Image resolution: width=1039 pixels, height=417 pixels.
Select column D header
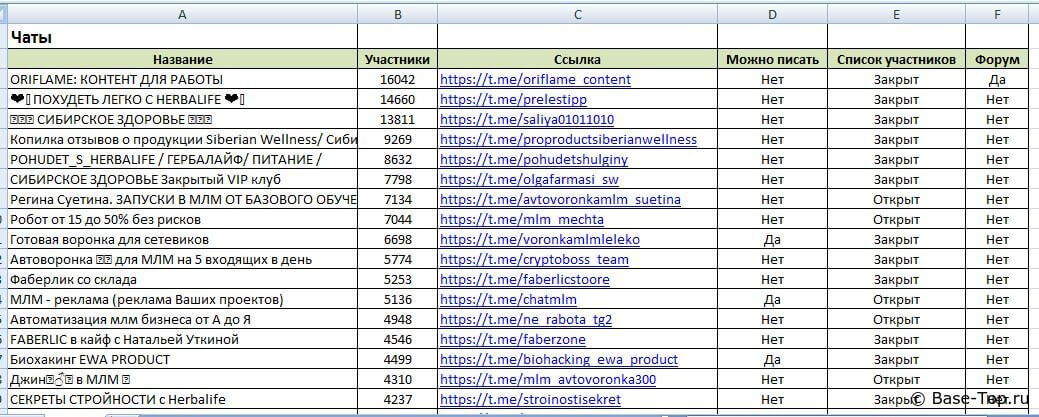(x=772, y=13)
